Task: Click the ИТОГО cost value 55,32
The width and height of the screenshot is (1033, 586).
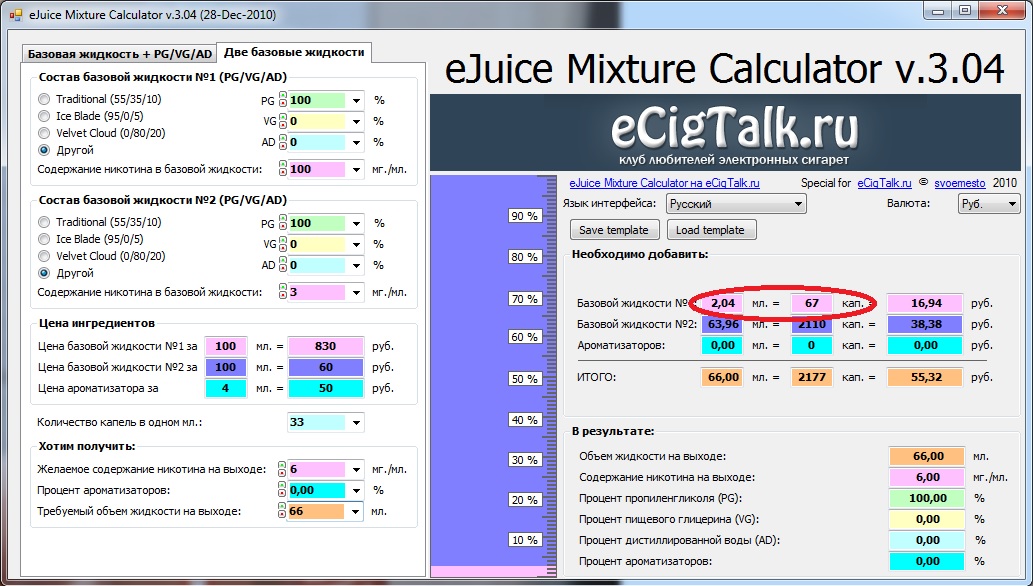Action: point(926,377)
